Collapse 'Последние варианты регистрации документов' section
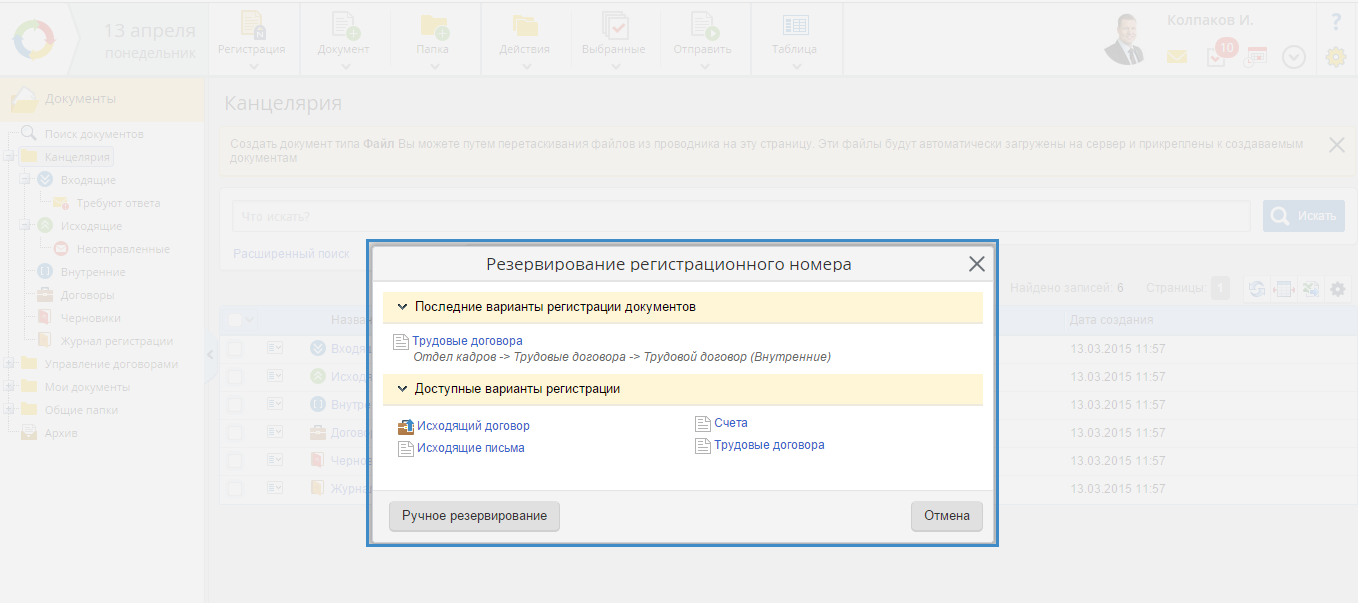The width and height of the screenshot is (1358, 603). click(x=402, y=307)
